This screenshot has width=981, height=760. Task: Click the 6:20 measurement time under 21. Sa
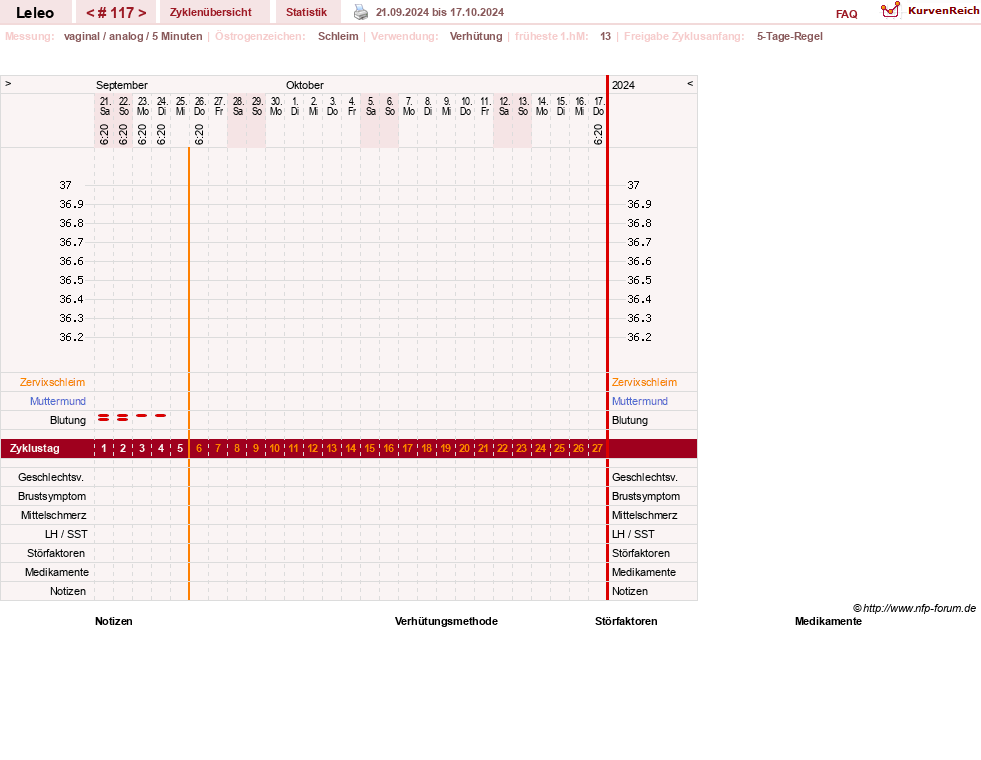click(x=104, y=134)
